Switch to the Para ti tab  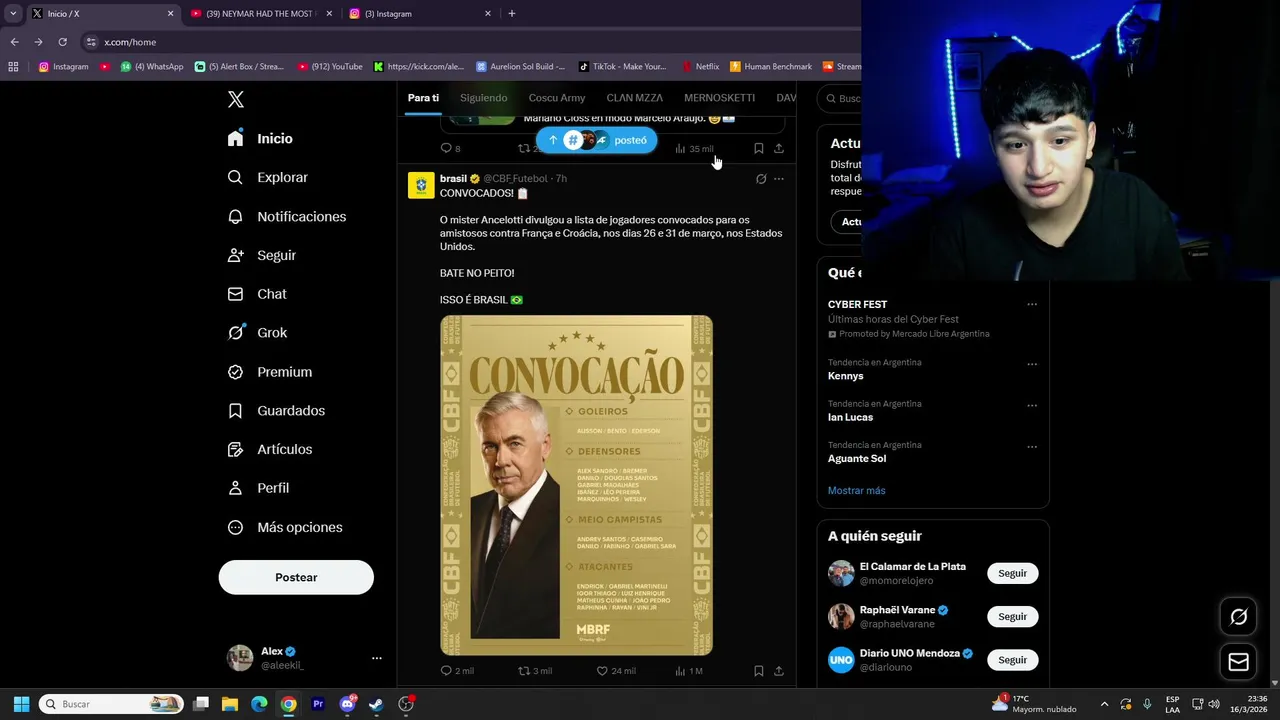click(x=423, y=98)
